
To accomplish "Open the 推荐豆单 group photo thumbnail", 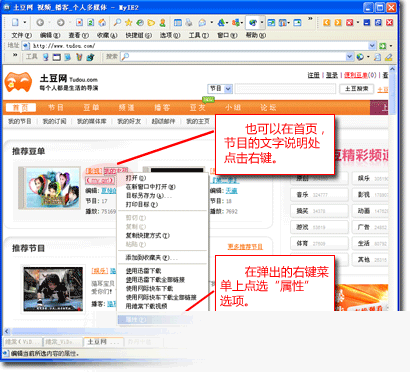I will [50, 188].
